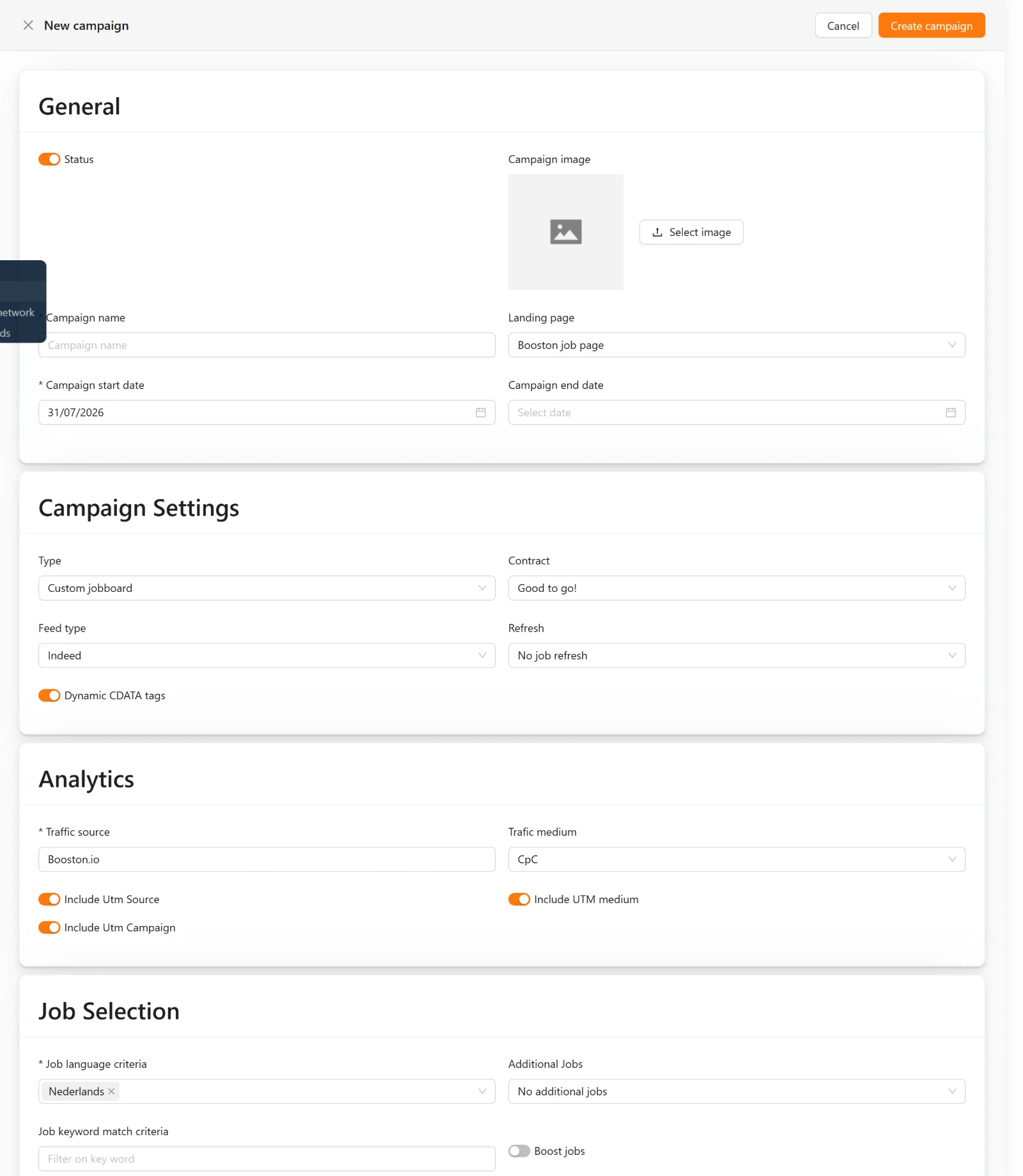Click the Job keyword match criteria label
1023x1176 pixels.
point(103,1131)
